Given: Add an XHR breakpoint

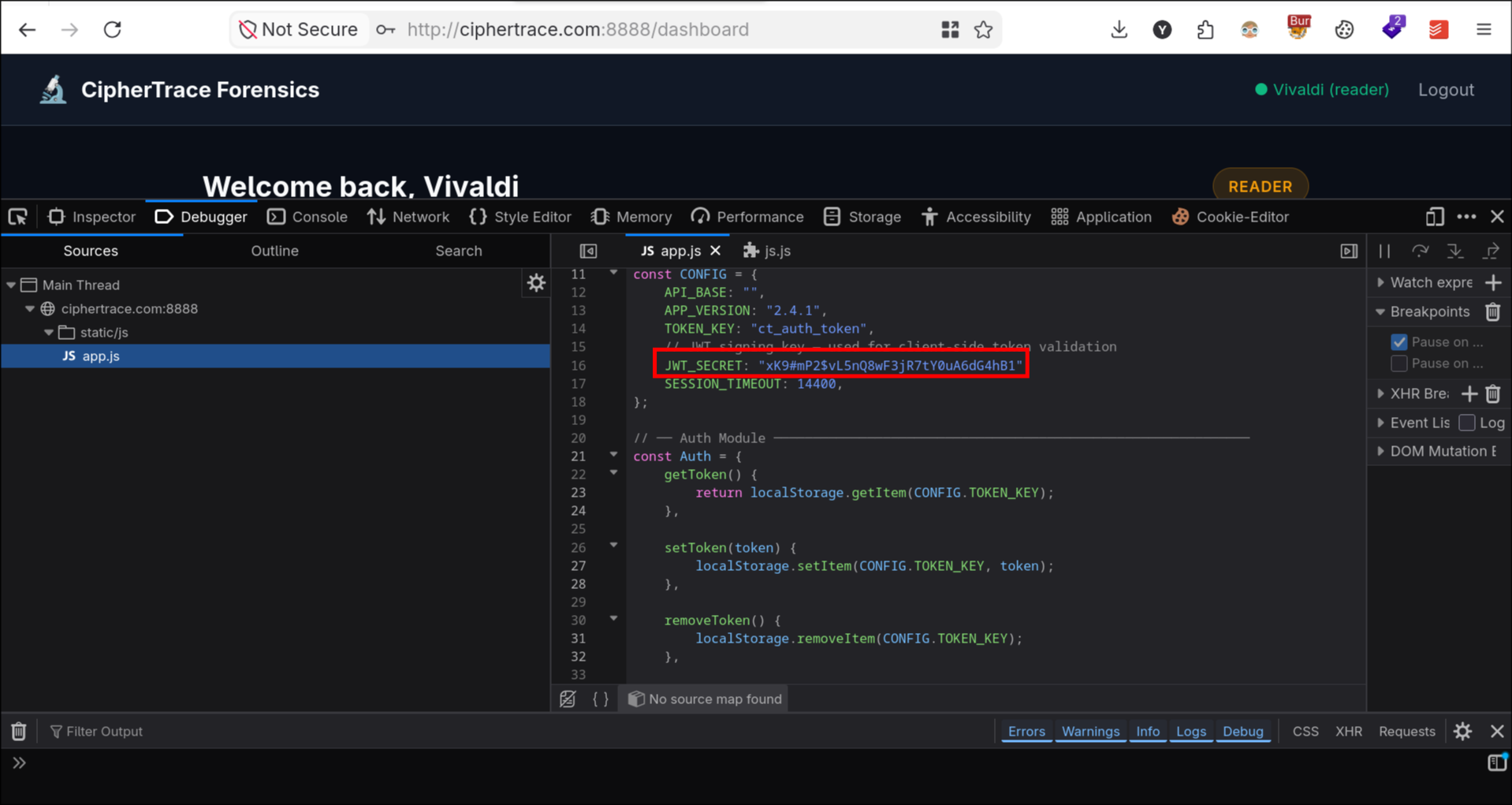Looking at the screenshot, I should pos(1469,393).
